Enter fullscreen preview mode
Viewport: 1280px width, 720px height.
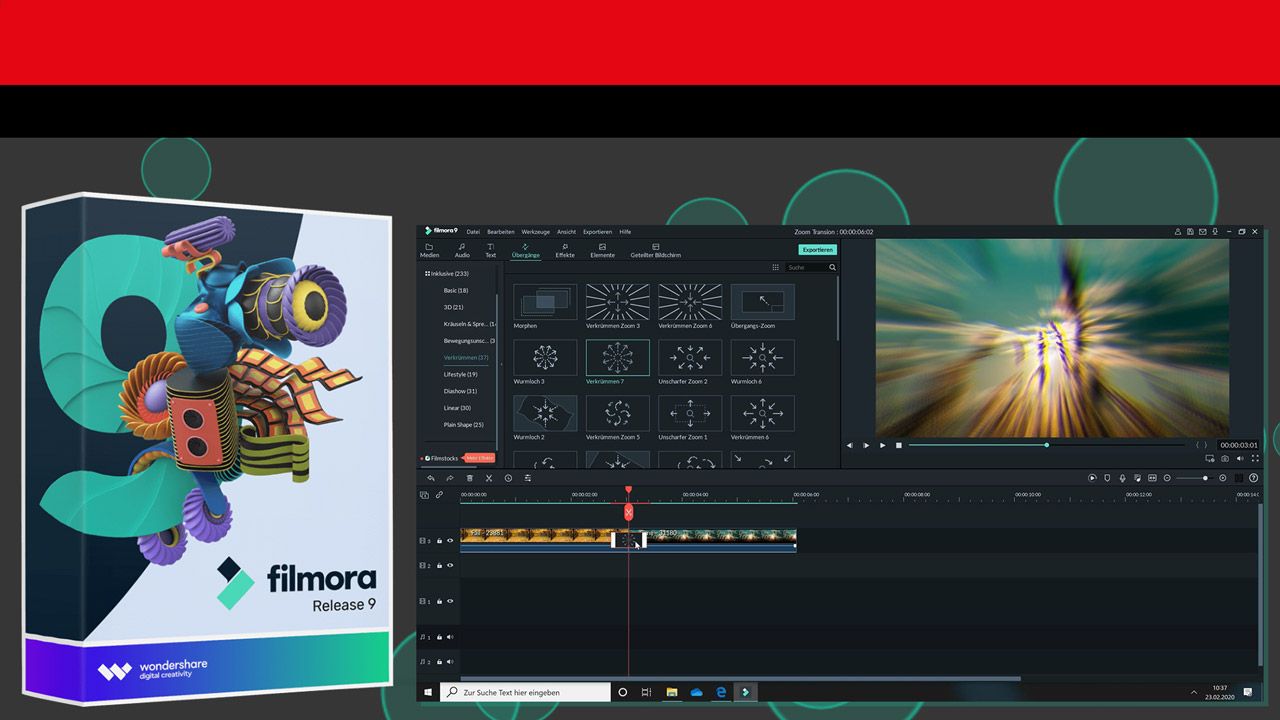click(1255, 459)
